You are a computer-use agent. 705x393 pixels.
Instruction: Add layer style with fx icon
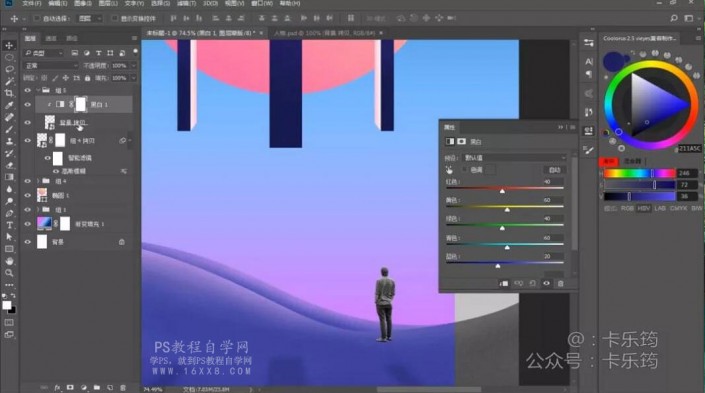click(57, 387)
